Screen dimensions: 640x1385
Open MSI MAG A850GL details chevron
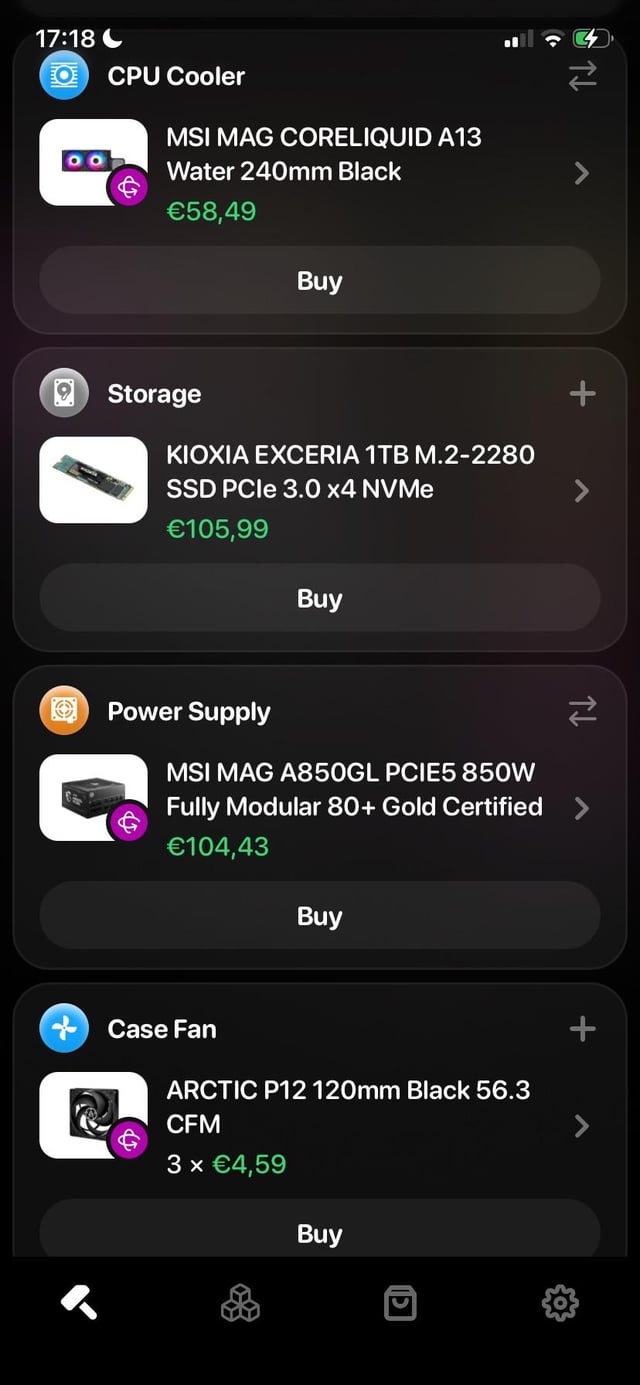[582, 808]
